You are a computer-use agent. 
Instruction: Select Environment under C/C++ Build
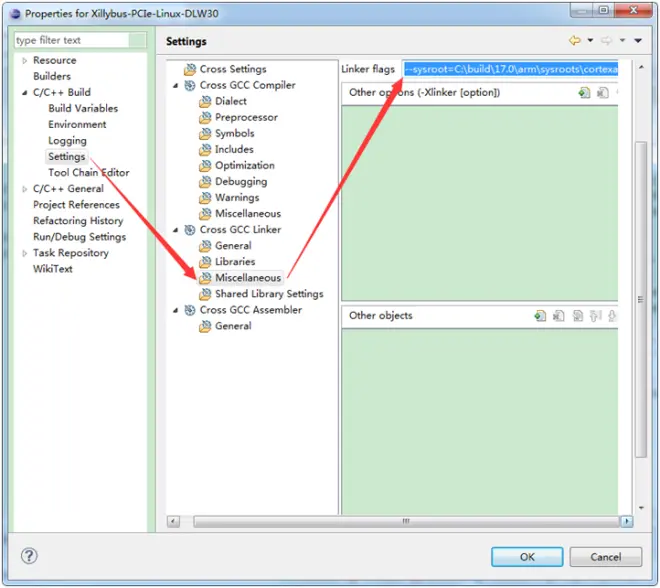click(x=77, y=124)
